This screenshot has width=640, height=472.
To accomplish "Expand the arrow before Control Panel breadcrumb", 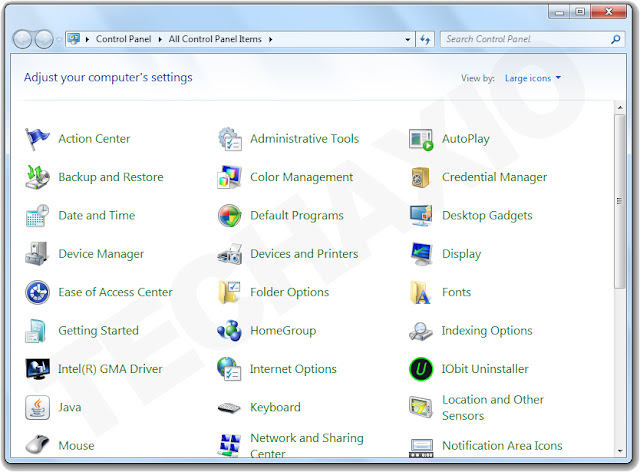I will pos(87,40).
